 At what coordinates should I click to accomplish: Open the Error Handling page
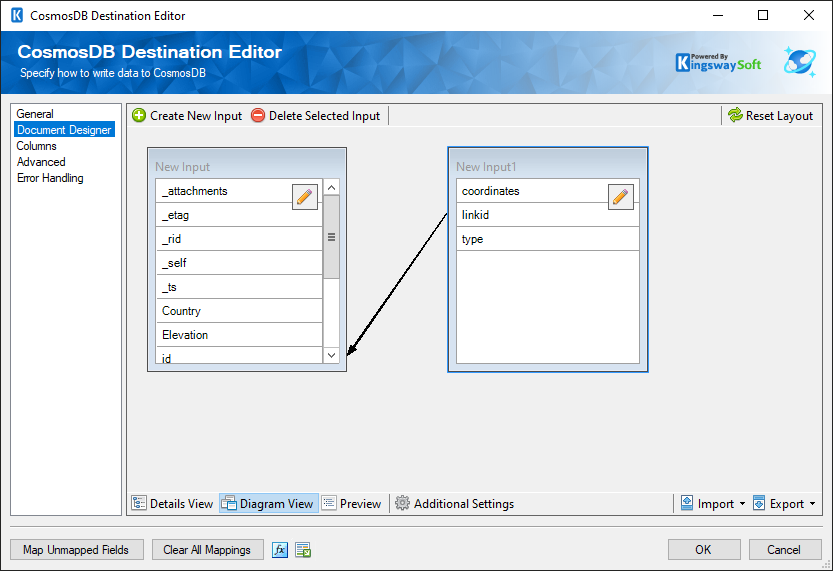click(x=50, y=178)
